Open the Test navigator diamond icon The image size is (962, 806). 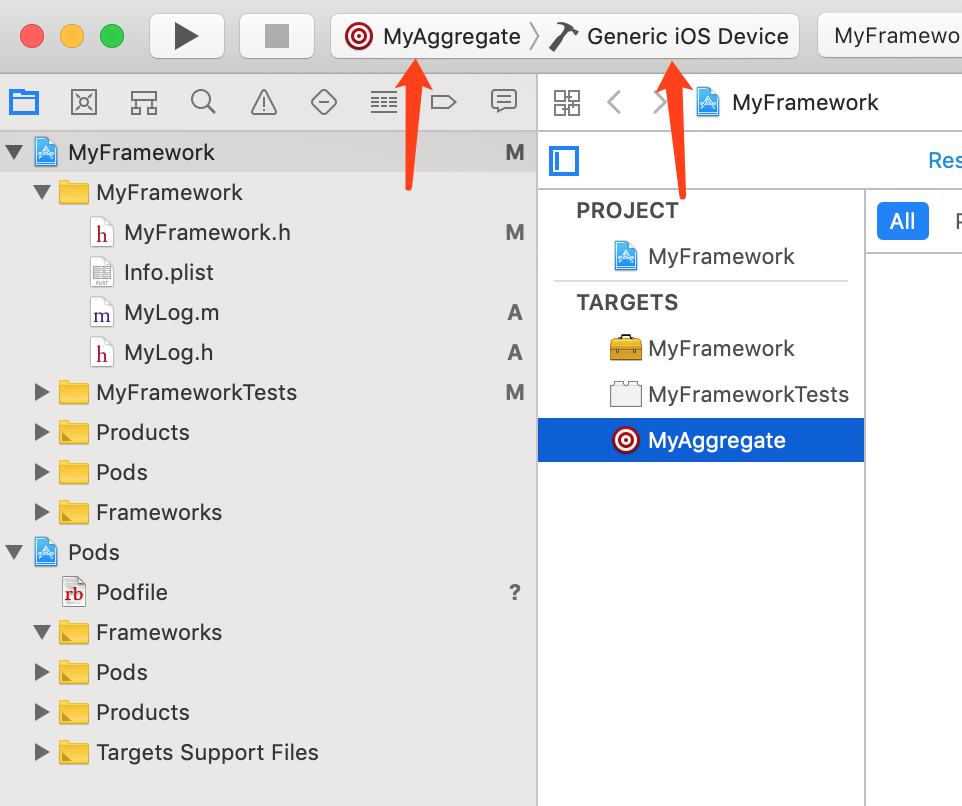[323, 101]
